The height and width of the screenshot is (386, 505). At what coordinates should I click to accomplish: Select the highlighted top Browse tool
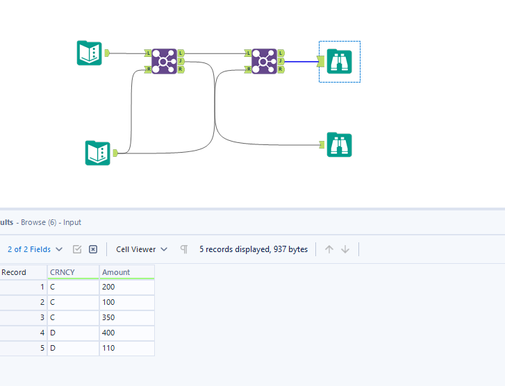[x=339, y=62]
